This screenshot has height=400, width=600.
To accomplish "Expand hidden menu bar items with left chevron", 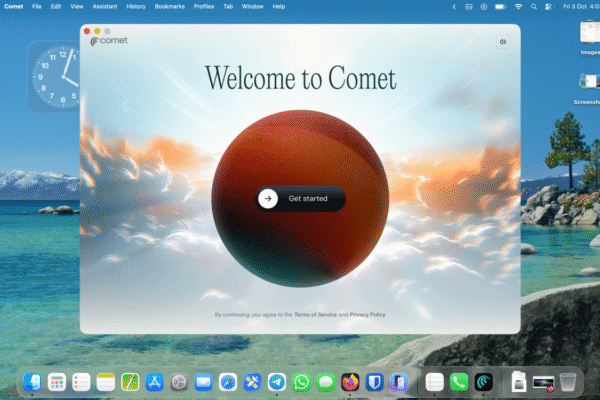I will click(454, 7).
